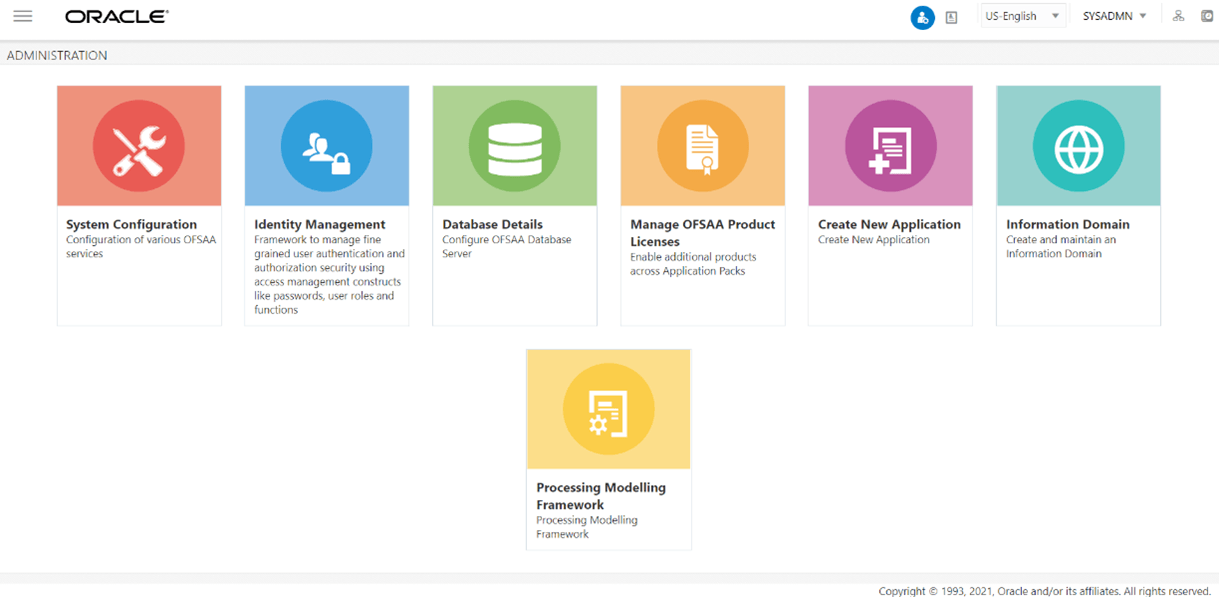The image size is (1219, 597).
Task: Click the blue administrator avatar icon
Action: [922, 17]
